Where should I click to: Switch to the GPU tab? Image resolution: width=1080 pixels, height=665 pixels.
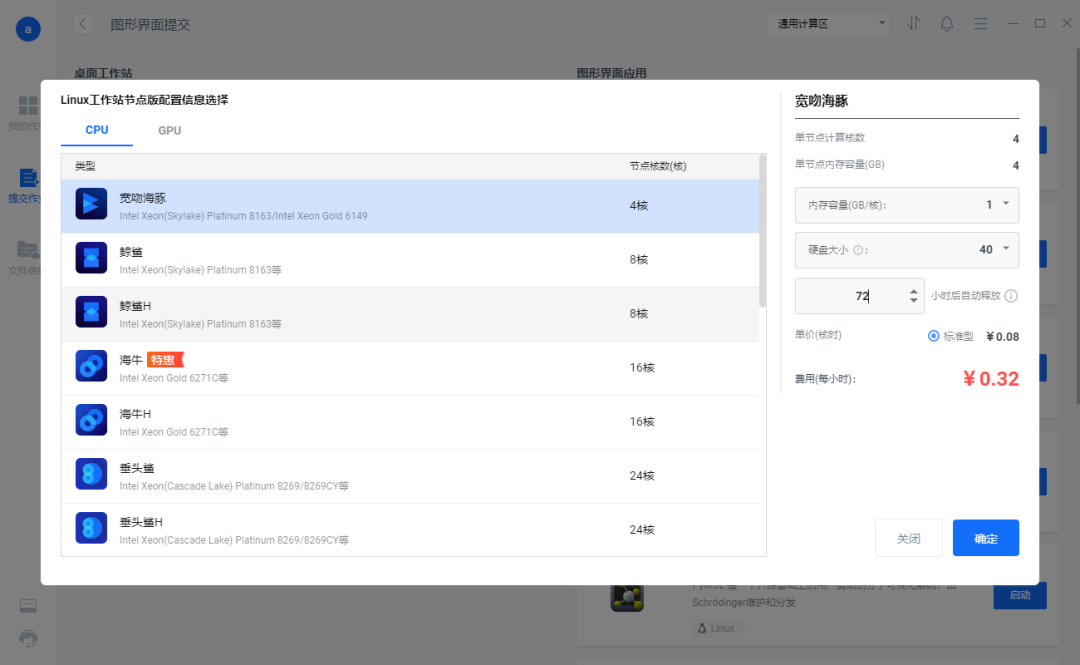pos(169,130)
